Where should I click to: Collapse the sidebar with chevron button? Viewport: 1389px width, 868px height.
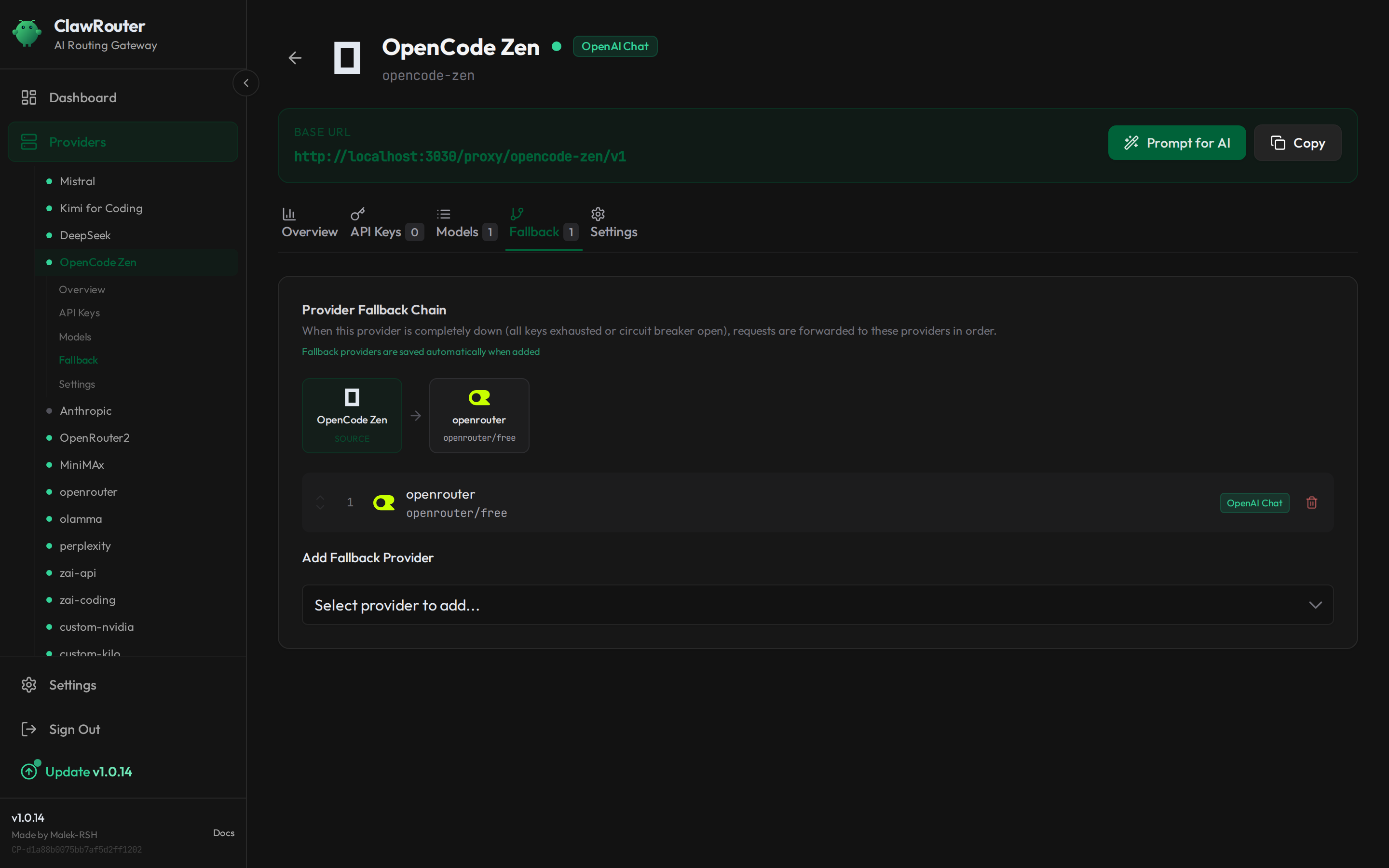point(245,83)
